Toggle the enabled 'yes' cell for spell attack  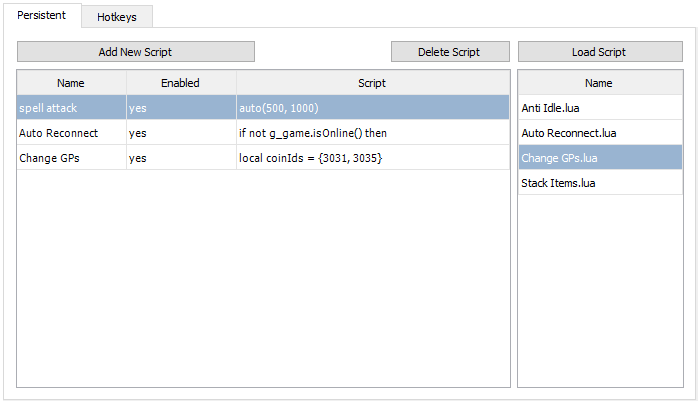click(181, 108)
